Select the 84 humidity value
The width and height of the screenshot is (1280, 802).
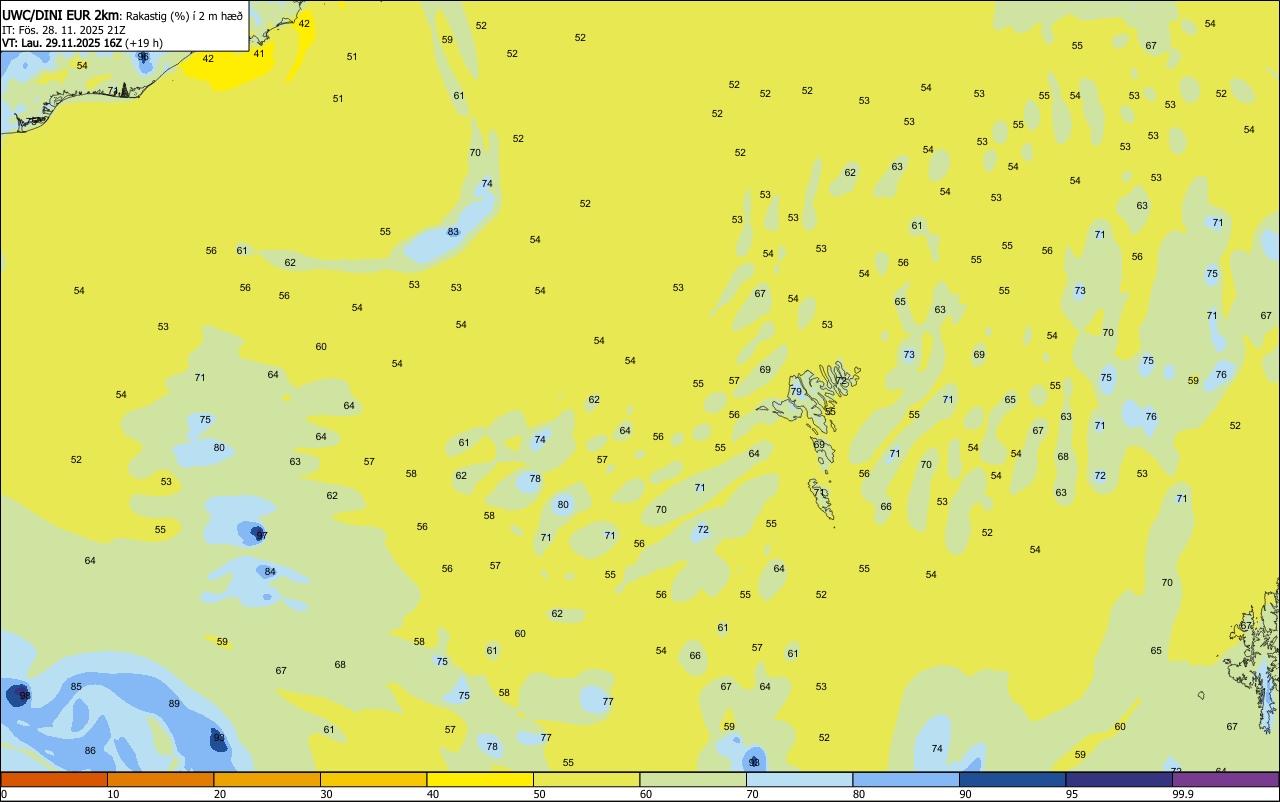[x=270, y=572]
